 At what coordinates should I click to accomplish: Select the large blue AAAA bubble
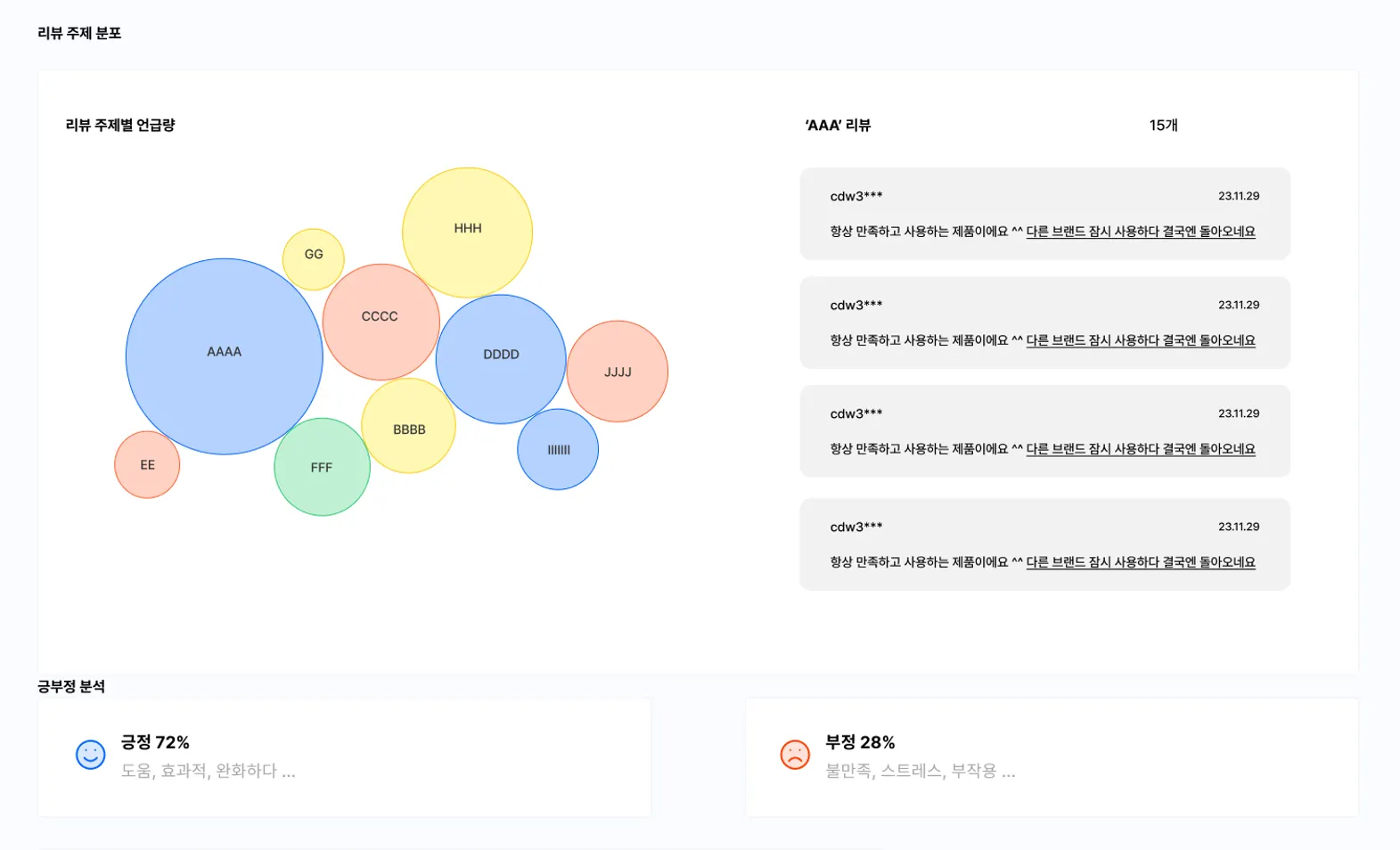tap(224, 356)
